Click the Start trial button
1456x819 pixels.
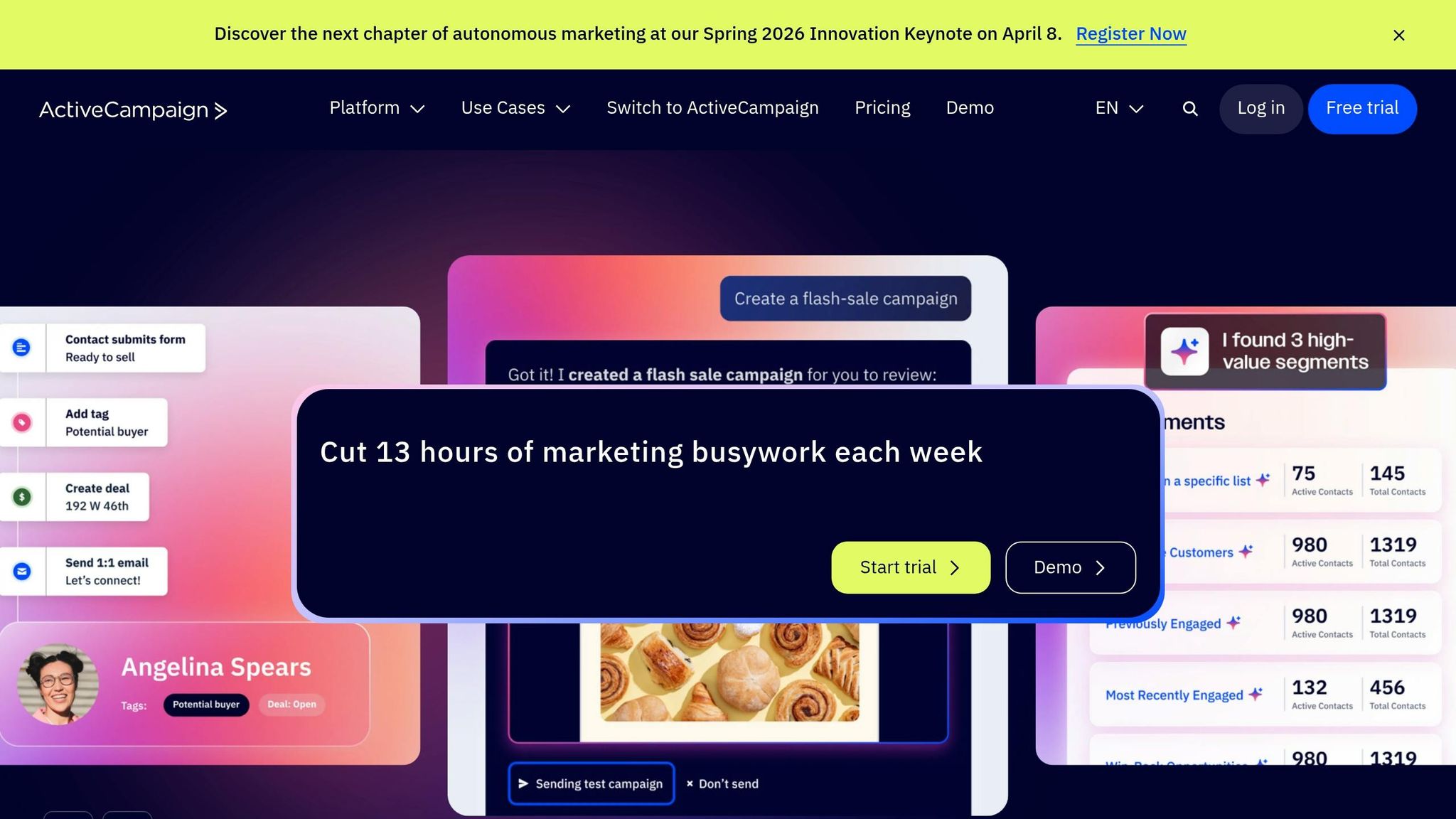[x=911, y=567]
